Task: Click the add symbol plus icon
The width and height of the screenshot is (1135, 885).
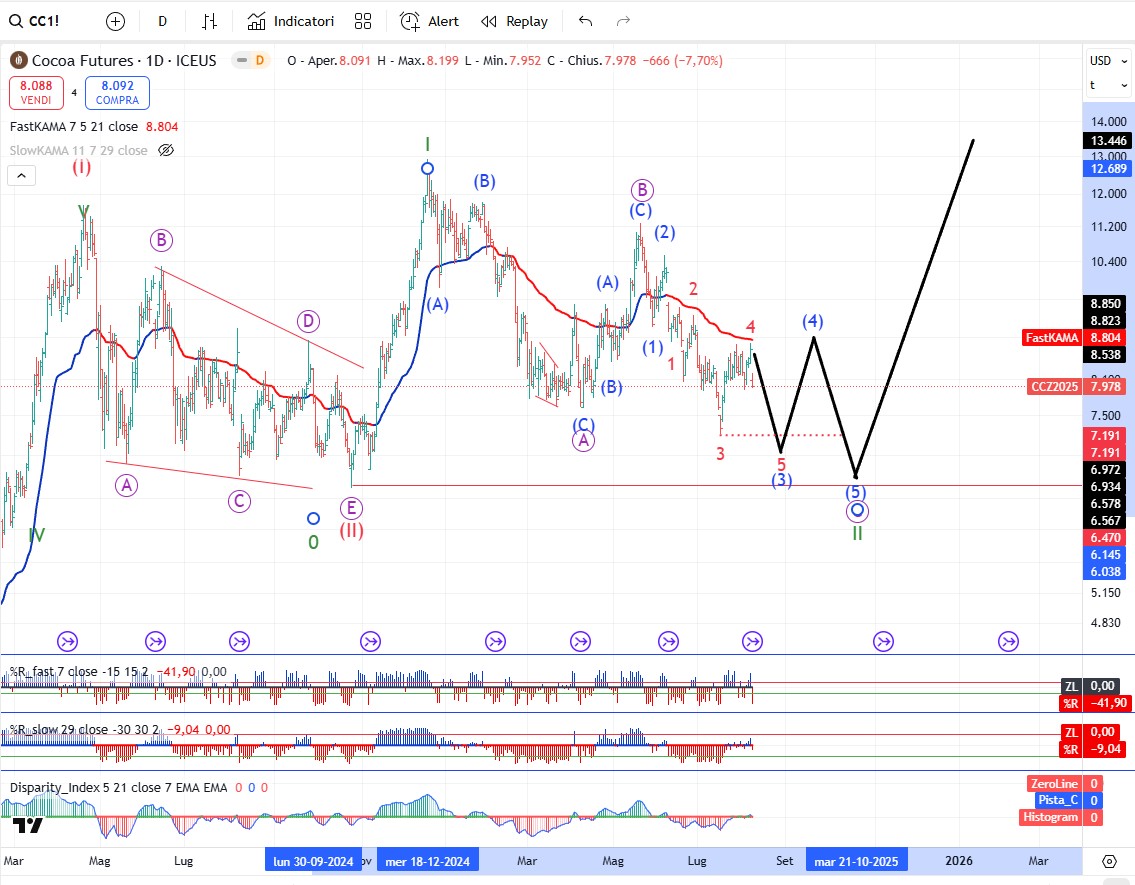Action: tap(116, 21)
